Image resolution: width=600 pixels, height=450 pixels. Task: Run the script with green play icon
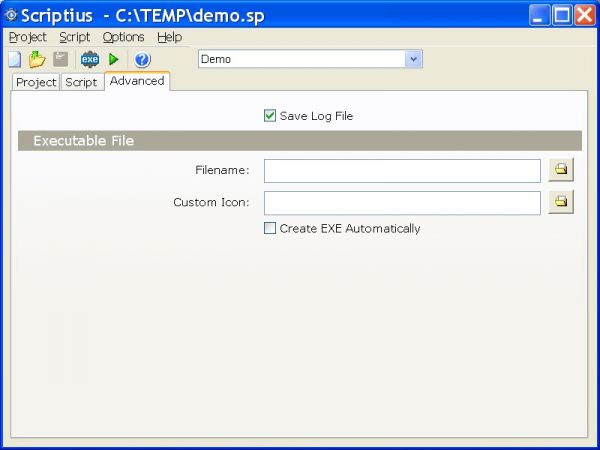click(114, 59)
